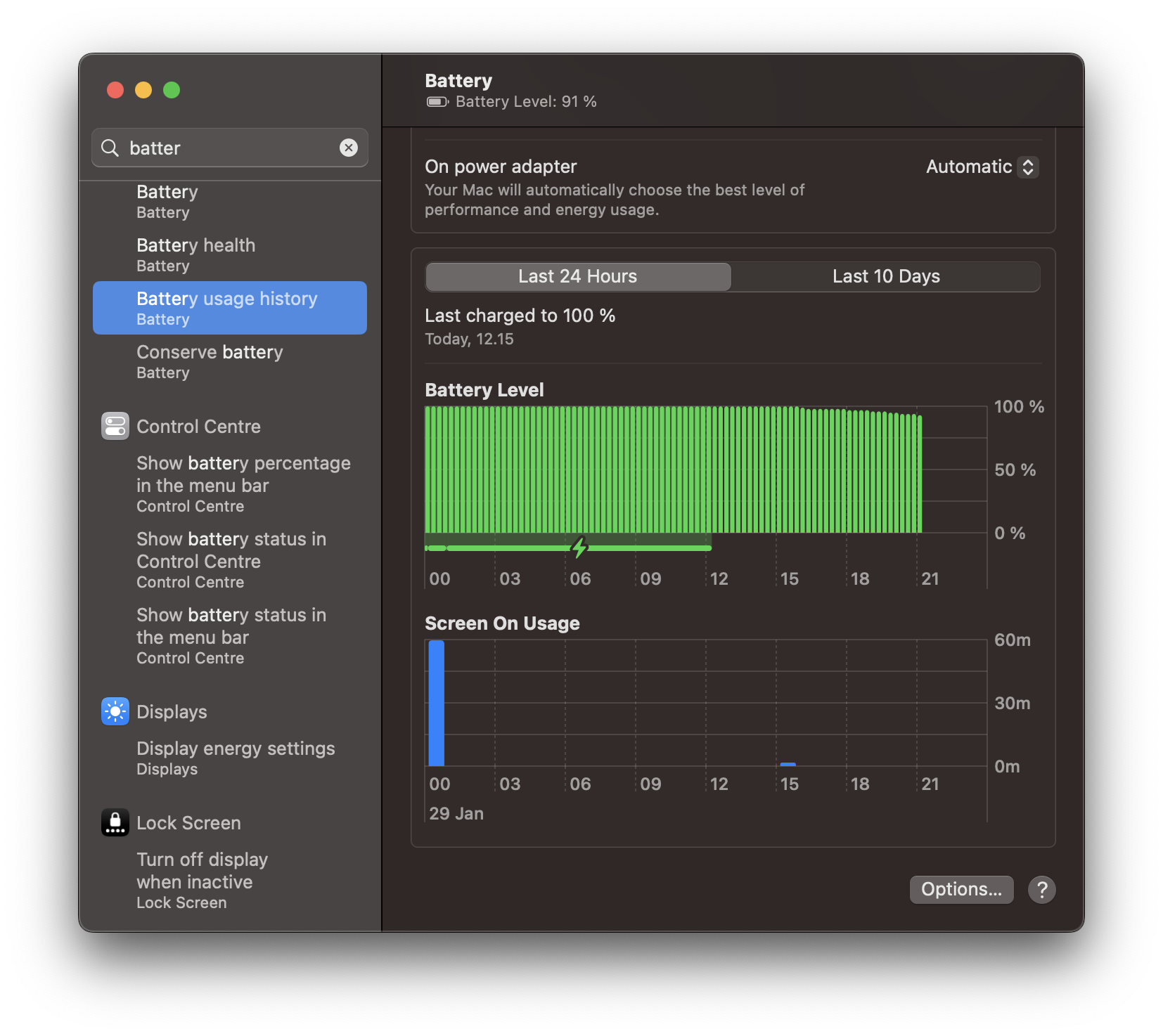
Task: Open help with the question mark button
Action: point(1041,889)
